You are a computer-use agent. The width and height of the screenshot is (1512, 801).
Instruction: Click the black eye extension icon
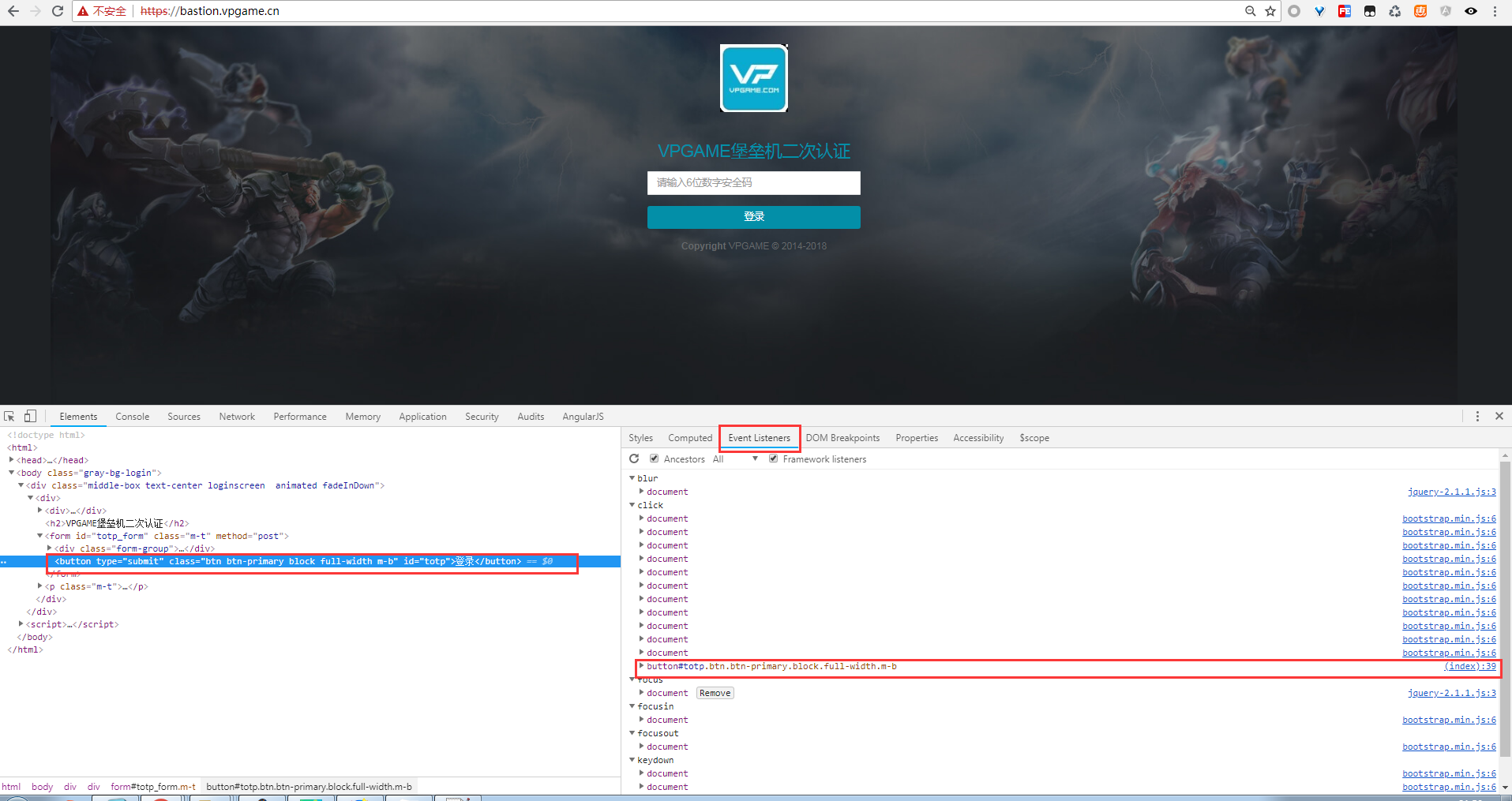(x=1471, y=11)
